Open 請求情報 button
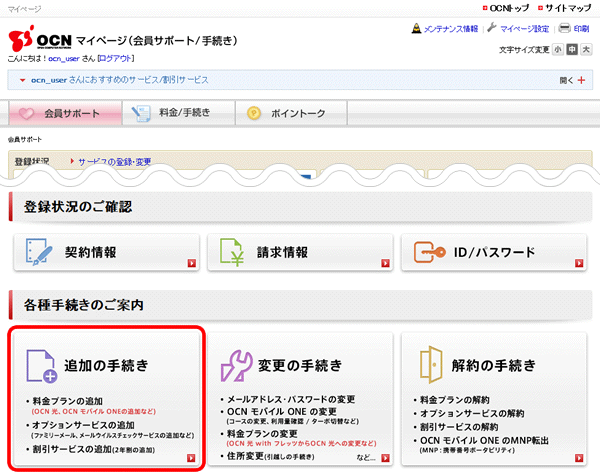This screenshot has width=600, height=475. click(x=300, y=253)
